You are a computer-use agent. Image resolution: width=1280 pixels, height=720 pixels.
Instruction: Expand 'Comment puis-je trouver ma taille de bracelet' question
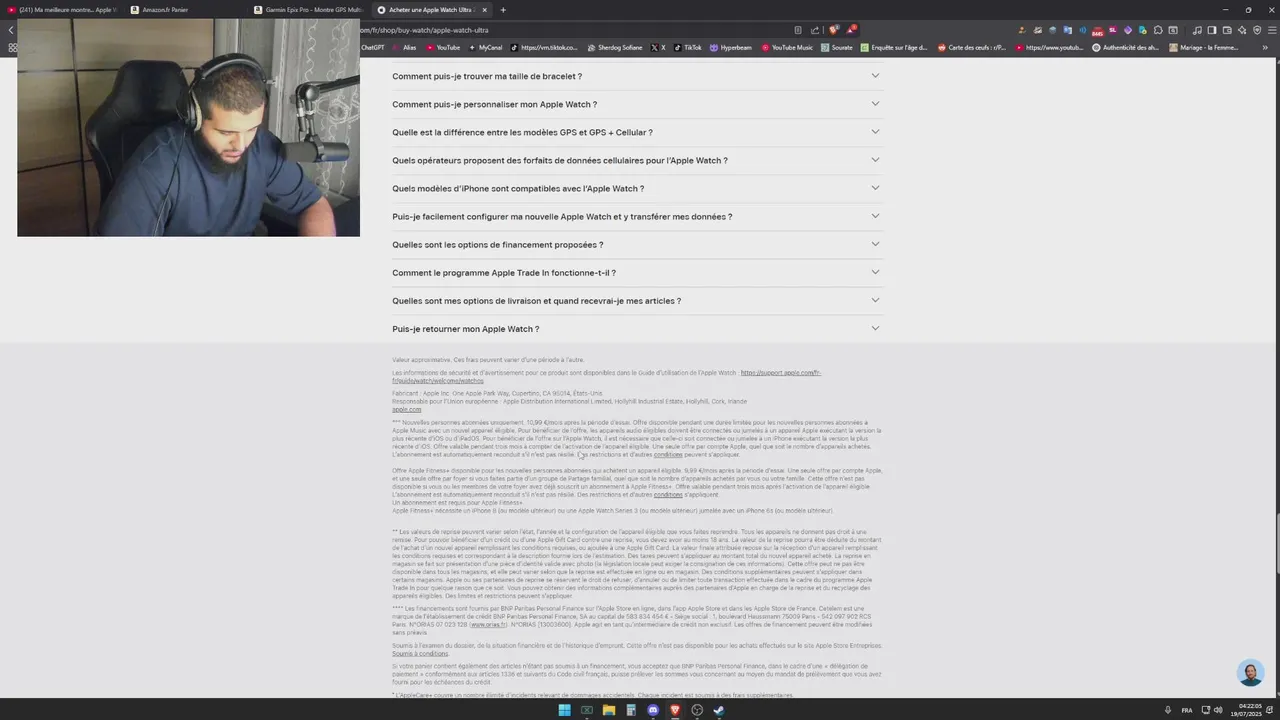tap(636, 76)
